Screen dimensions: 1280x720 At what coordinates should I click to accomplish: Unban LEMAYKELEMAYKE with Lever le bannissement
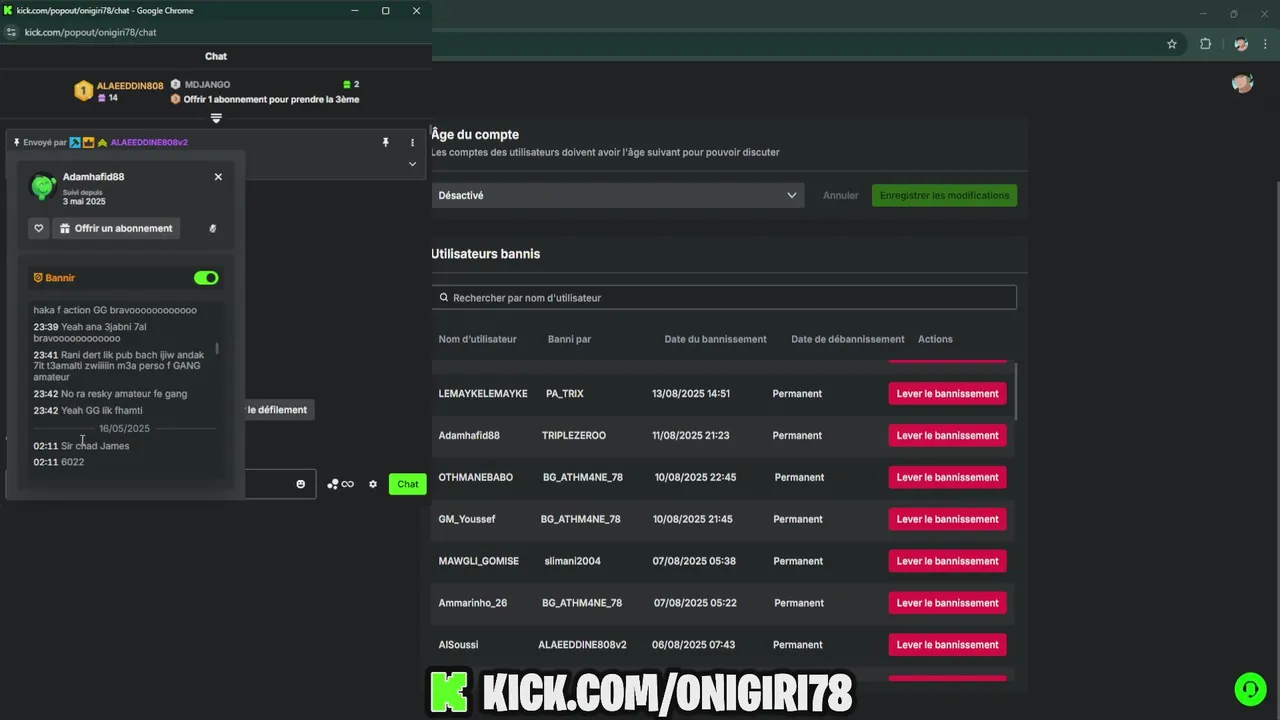(x=947, y=394)
